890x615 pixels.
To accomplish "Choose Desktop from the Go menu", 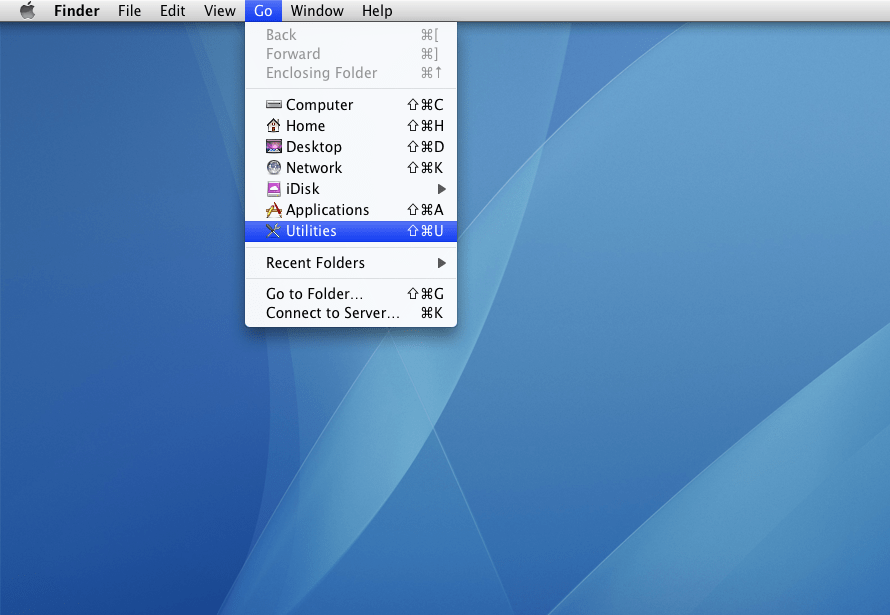I will click(351, 147).
